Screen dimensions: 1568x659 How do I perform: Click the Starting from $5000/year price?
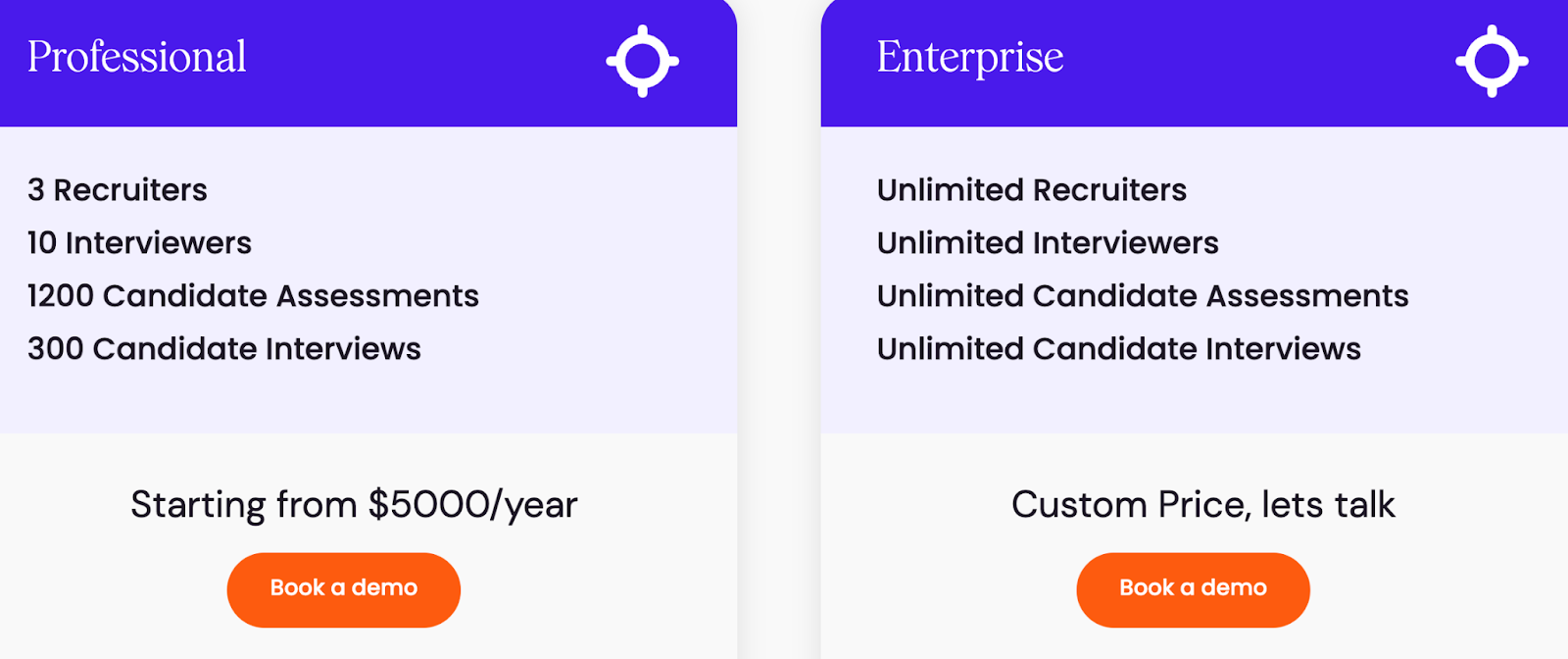[x=355, y=505]
